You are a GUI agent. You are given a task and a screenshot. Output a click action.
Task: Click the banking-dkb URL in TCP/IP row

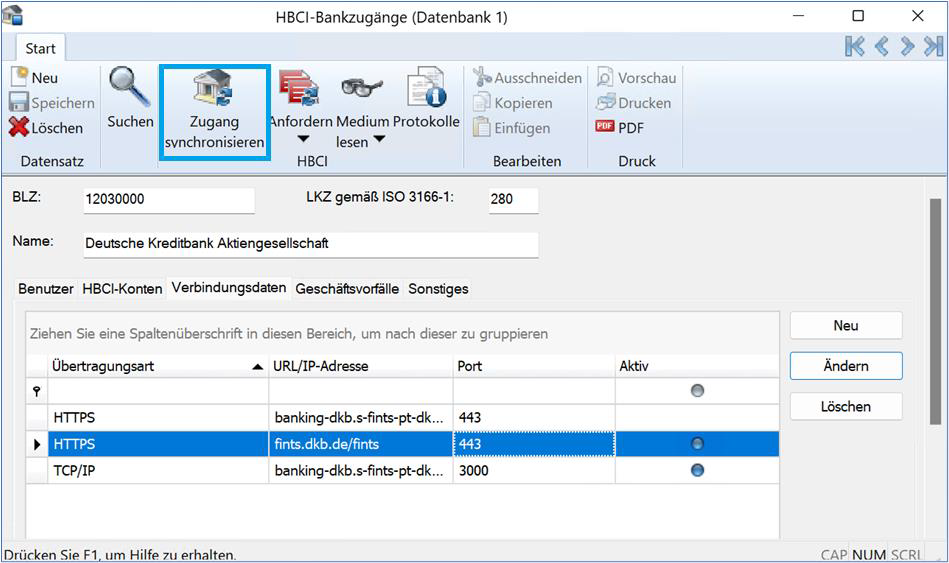tap(361, 470)
